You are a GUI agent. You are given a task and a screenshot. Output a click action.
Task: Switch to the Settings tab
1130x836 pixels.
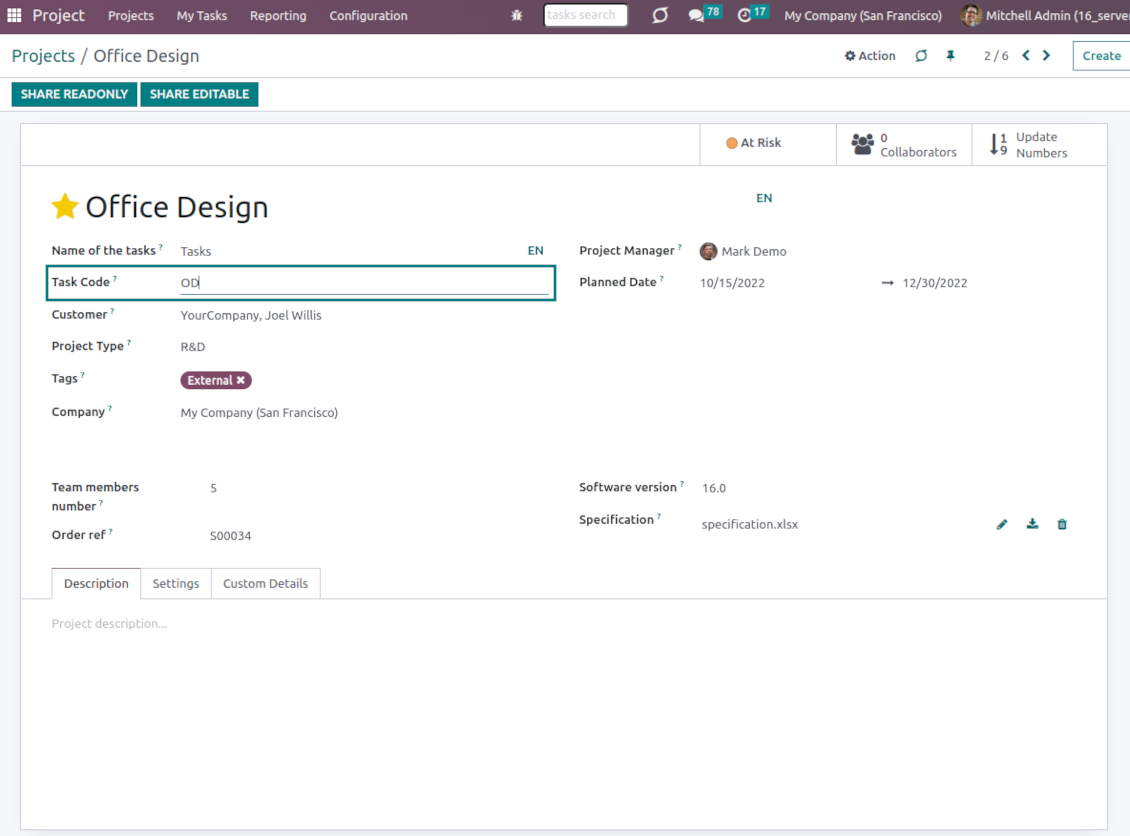(176, 584)
